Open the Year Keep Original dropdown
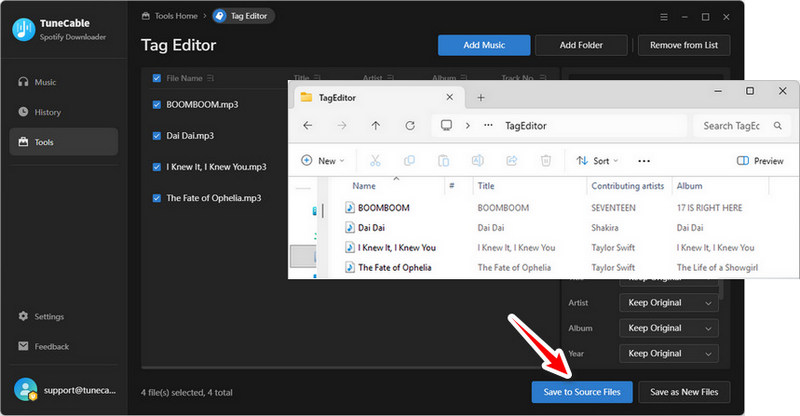Image resolution: width=800 pixels, height=416 pixels. click(669, 353)
